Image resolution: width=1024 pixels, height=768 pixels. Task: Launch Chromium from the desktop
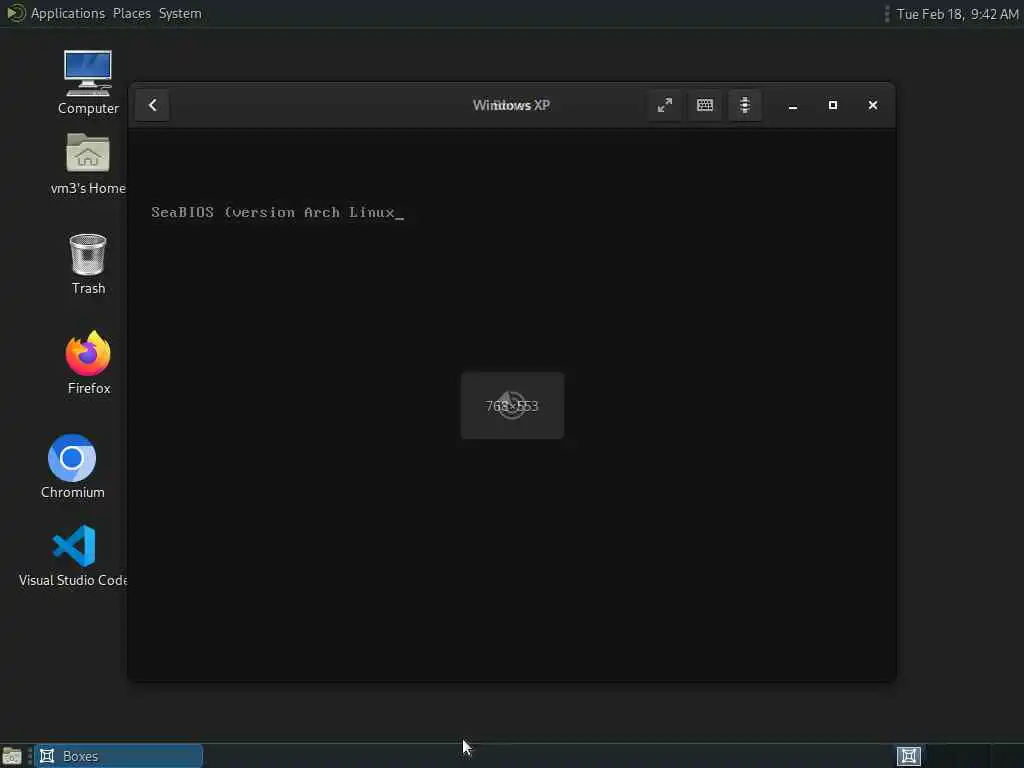(72, 467)
